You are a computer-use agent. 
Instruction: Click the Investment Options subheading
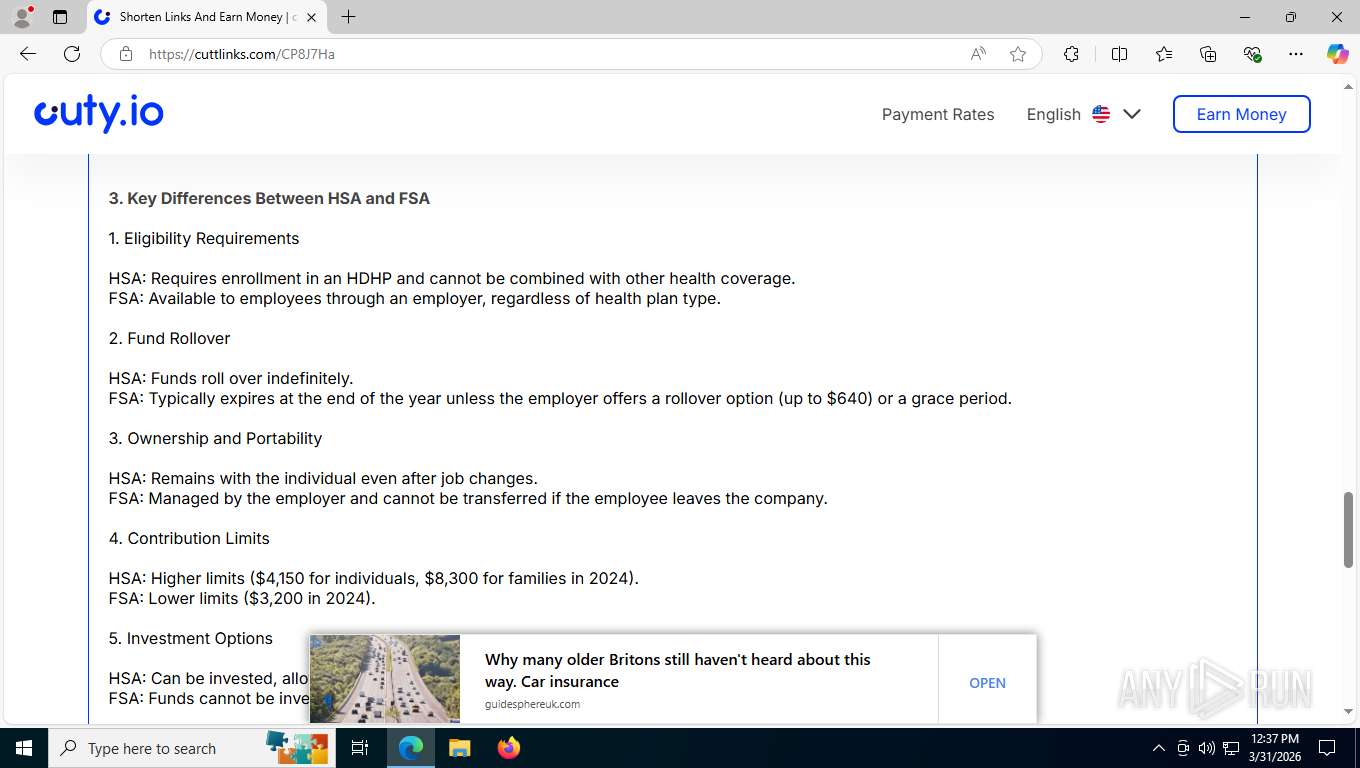(x=190, y=638)
